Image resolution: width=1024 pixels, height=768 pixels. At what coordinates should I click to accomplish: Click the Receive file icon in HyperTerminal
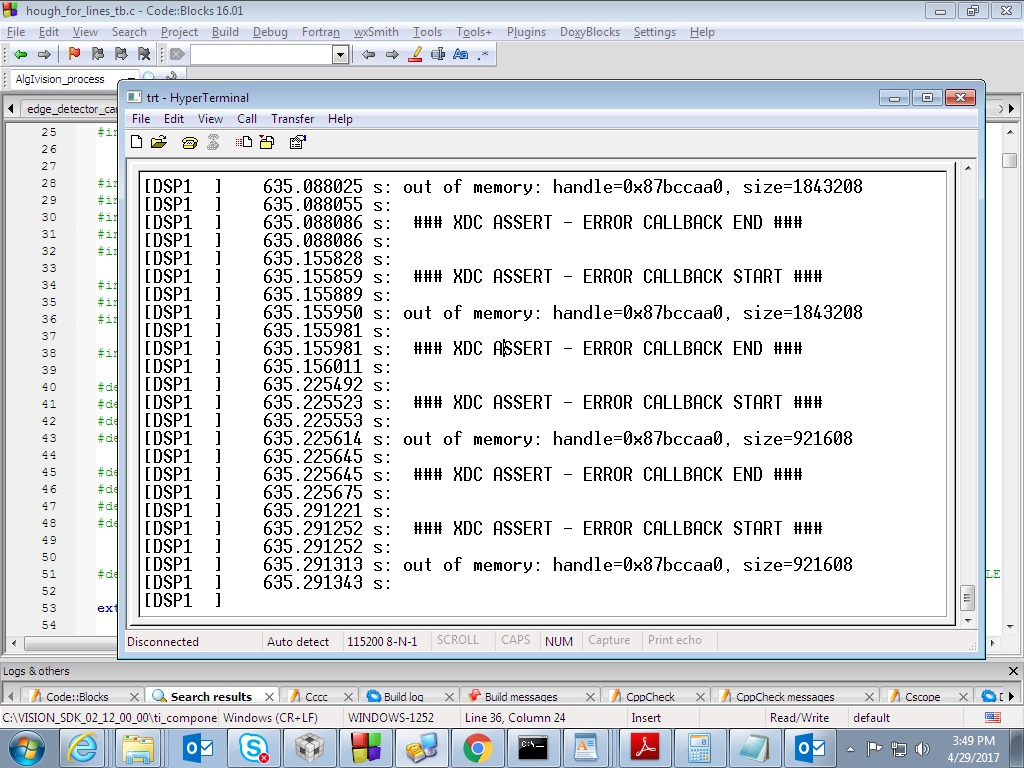coord(267,142)
